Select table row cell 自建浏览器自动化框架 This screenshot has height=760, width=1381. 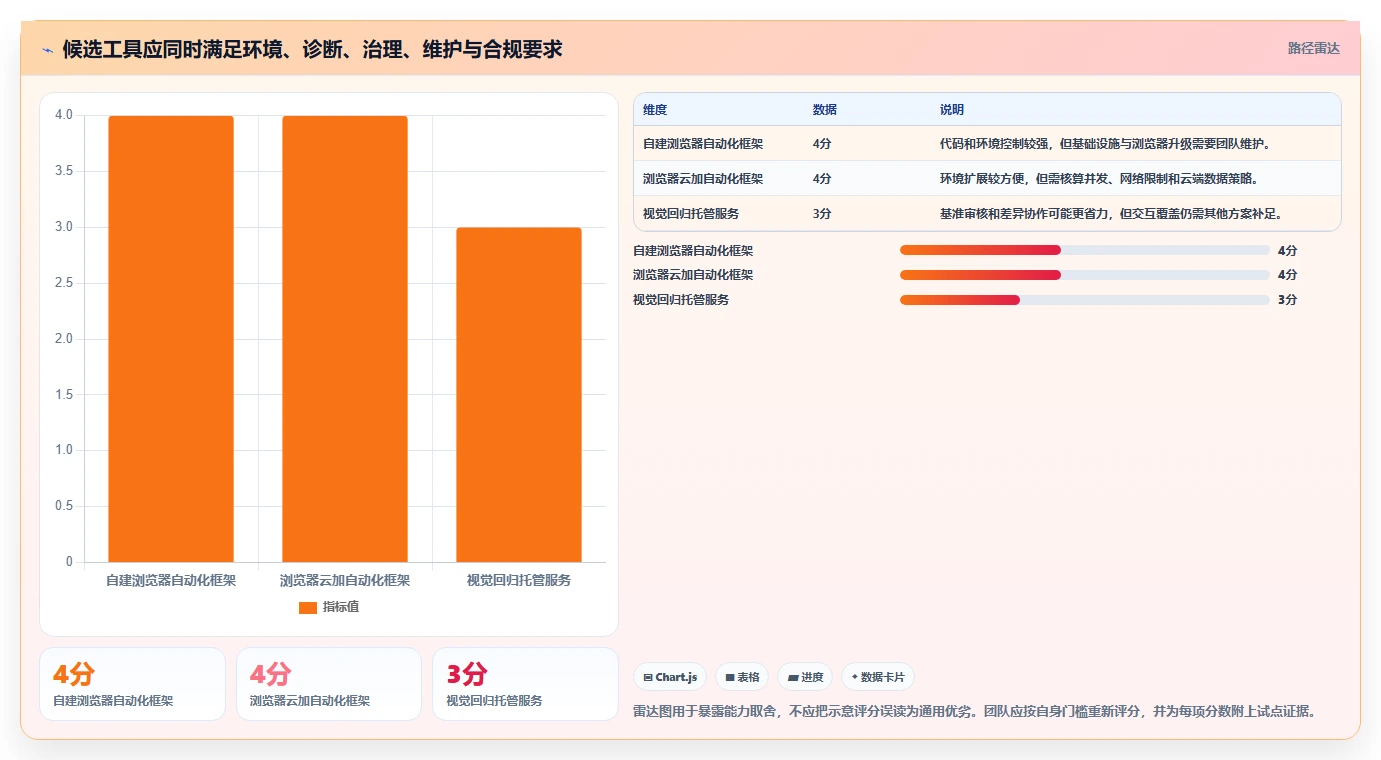click(703, 144)
